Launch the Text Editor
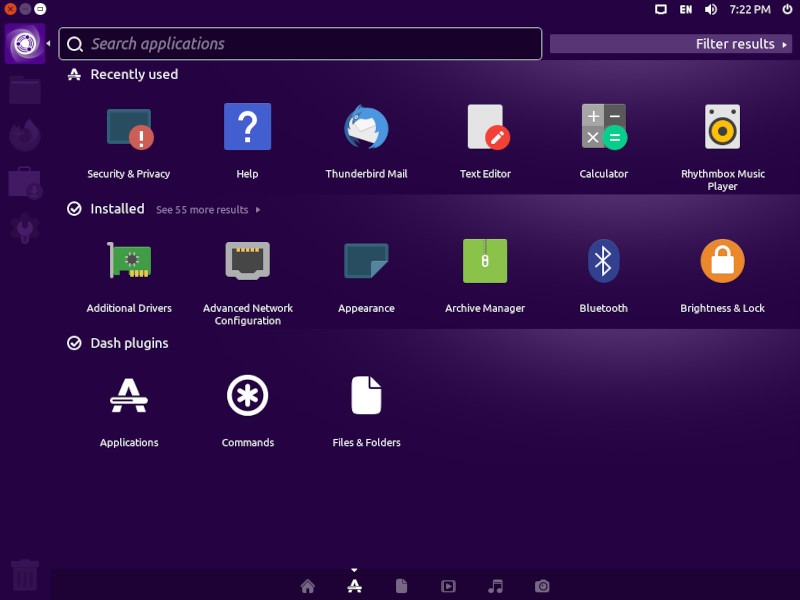The image size is (800, 600). click(485, 127)
